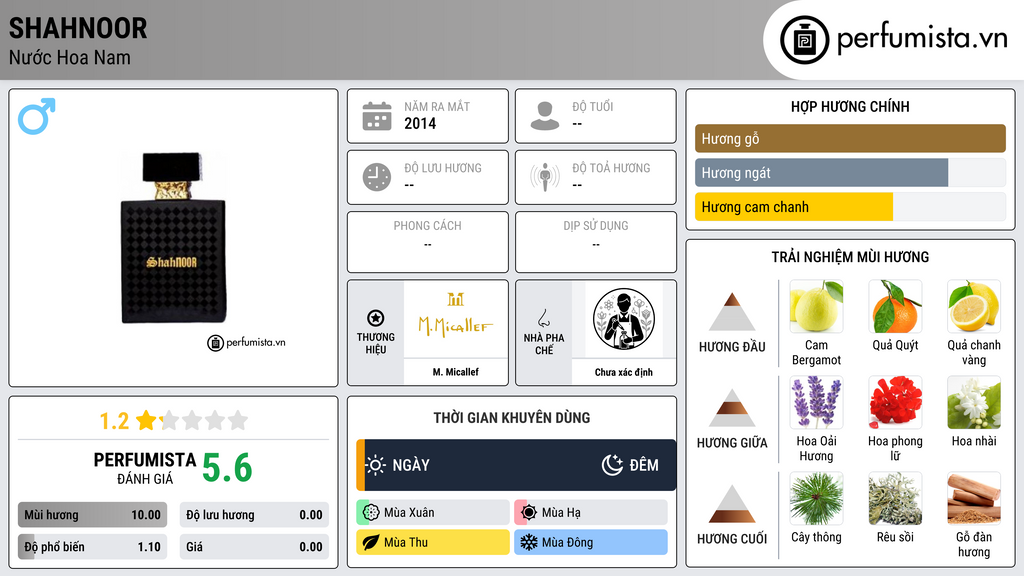Click the Hợp hương chính heading

[x=850, y=106]
